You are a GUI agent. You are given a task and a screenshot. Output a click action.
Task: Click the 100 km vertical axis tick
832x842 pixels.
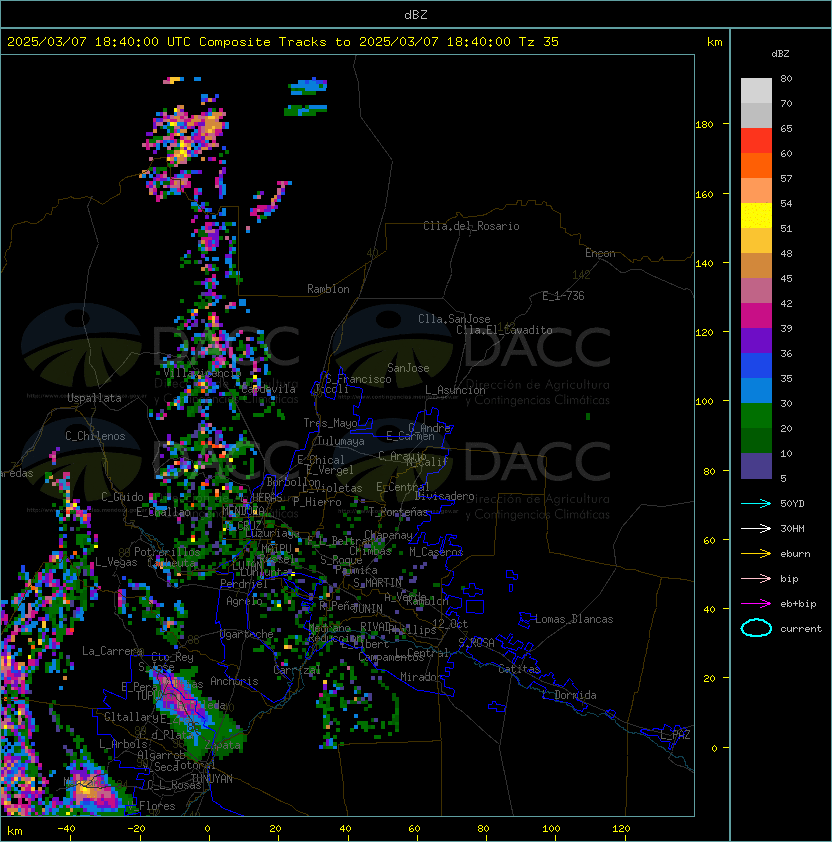704,402
